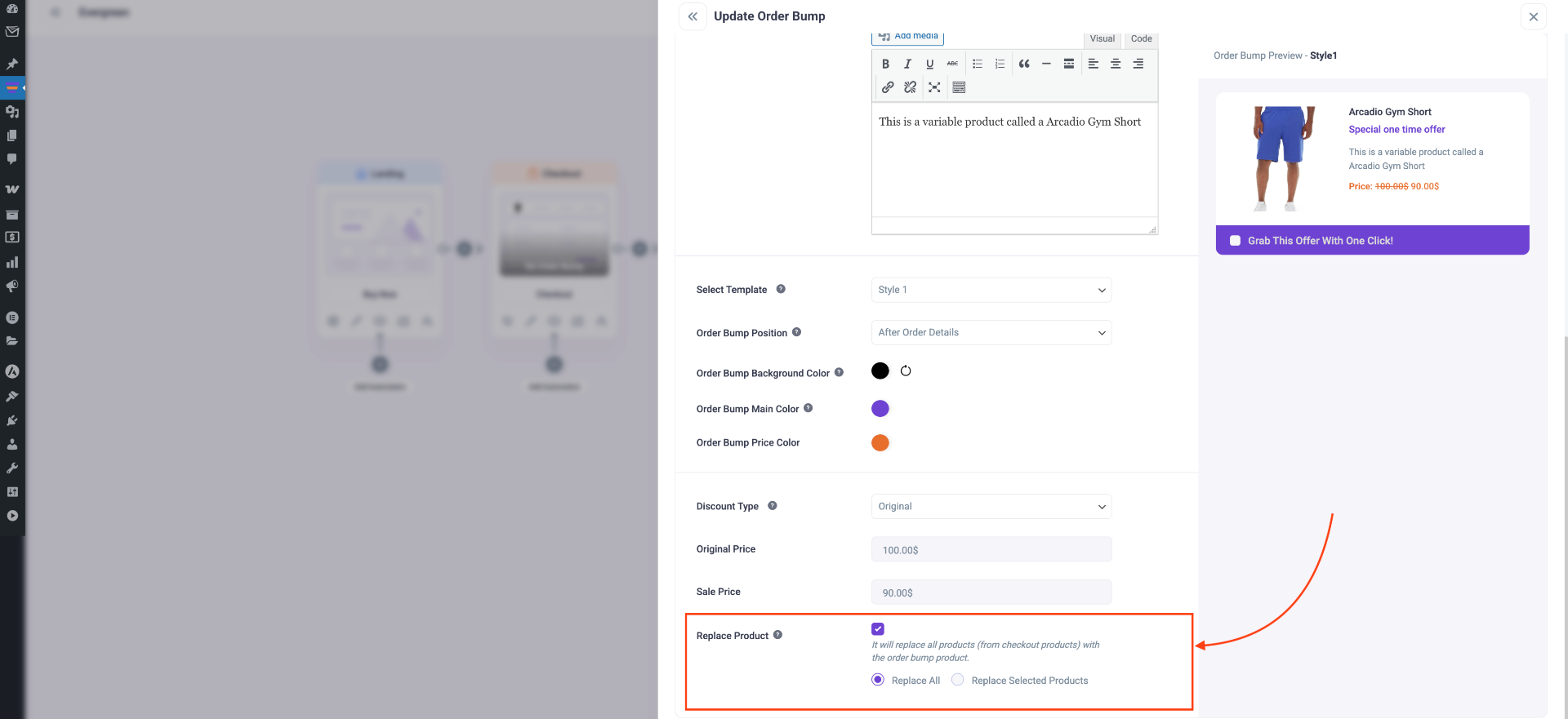1568x719 pixels.
Task: Close the Update Order Bump panel
Action: click(1534, 16)
